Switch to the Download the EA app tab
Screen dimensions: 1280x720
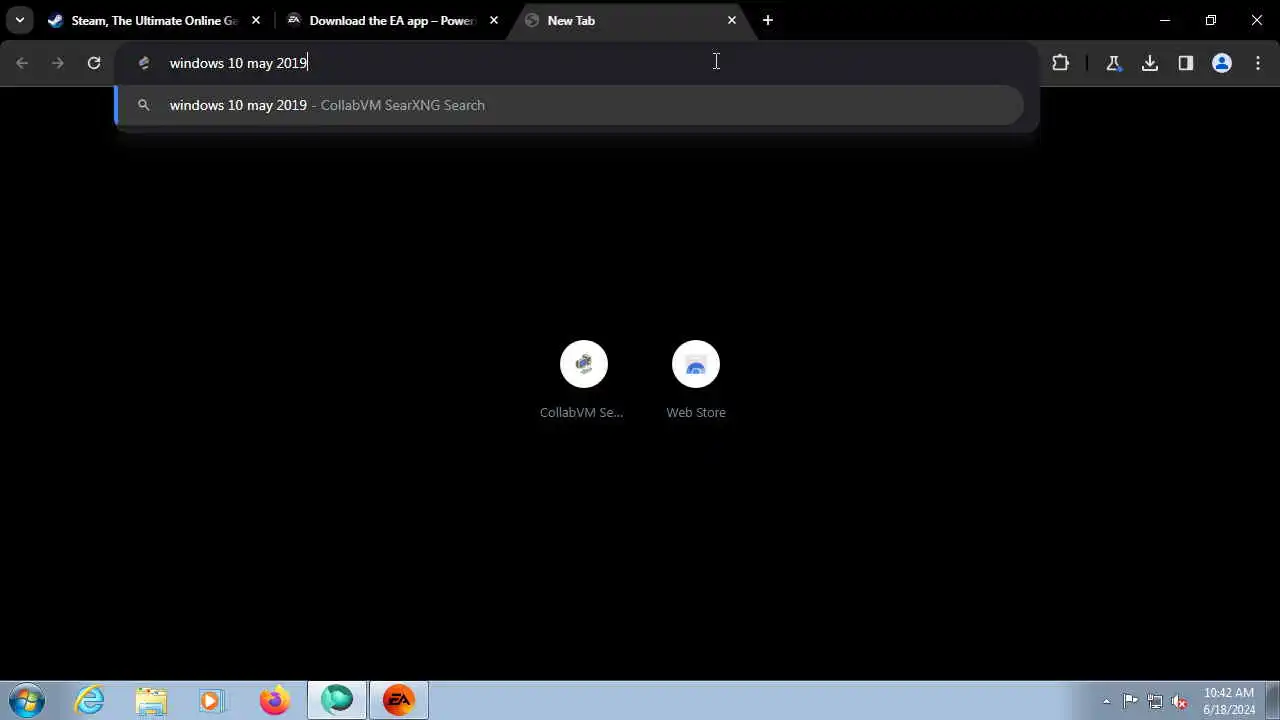[x=392, y=20]
